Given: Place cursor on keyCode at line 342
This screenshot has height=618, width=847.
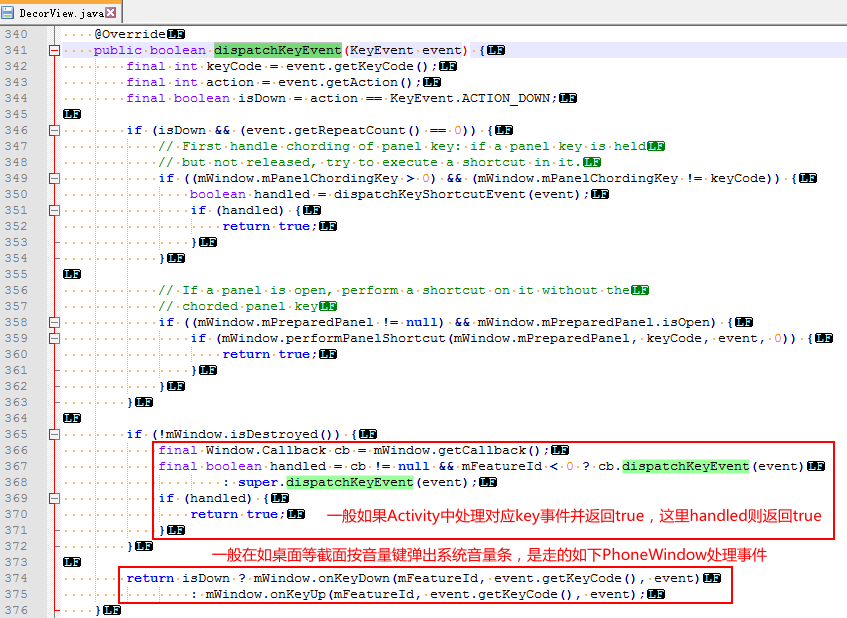Looking at the screenshot, I should click(x=234, y=66).
